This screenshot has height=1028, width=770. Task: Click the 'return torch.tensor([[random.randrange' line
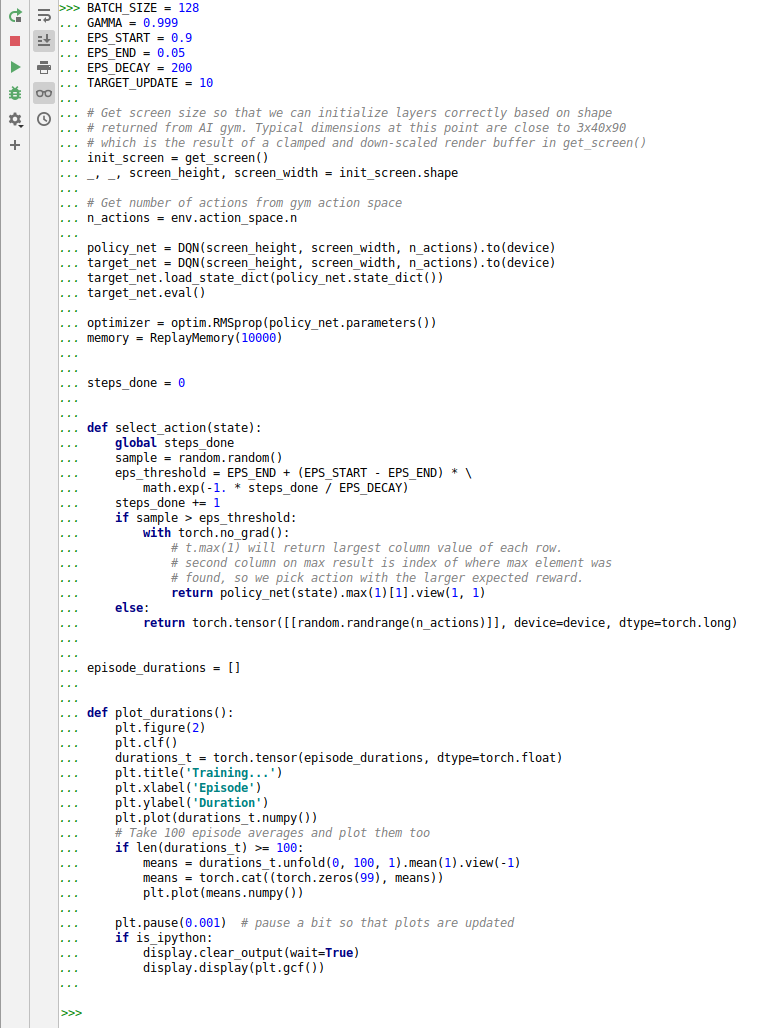point(440,623)
